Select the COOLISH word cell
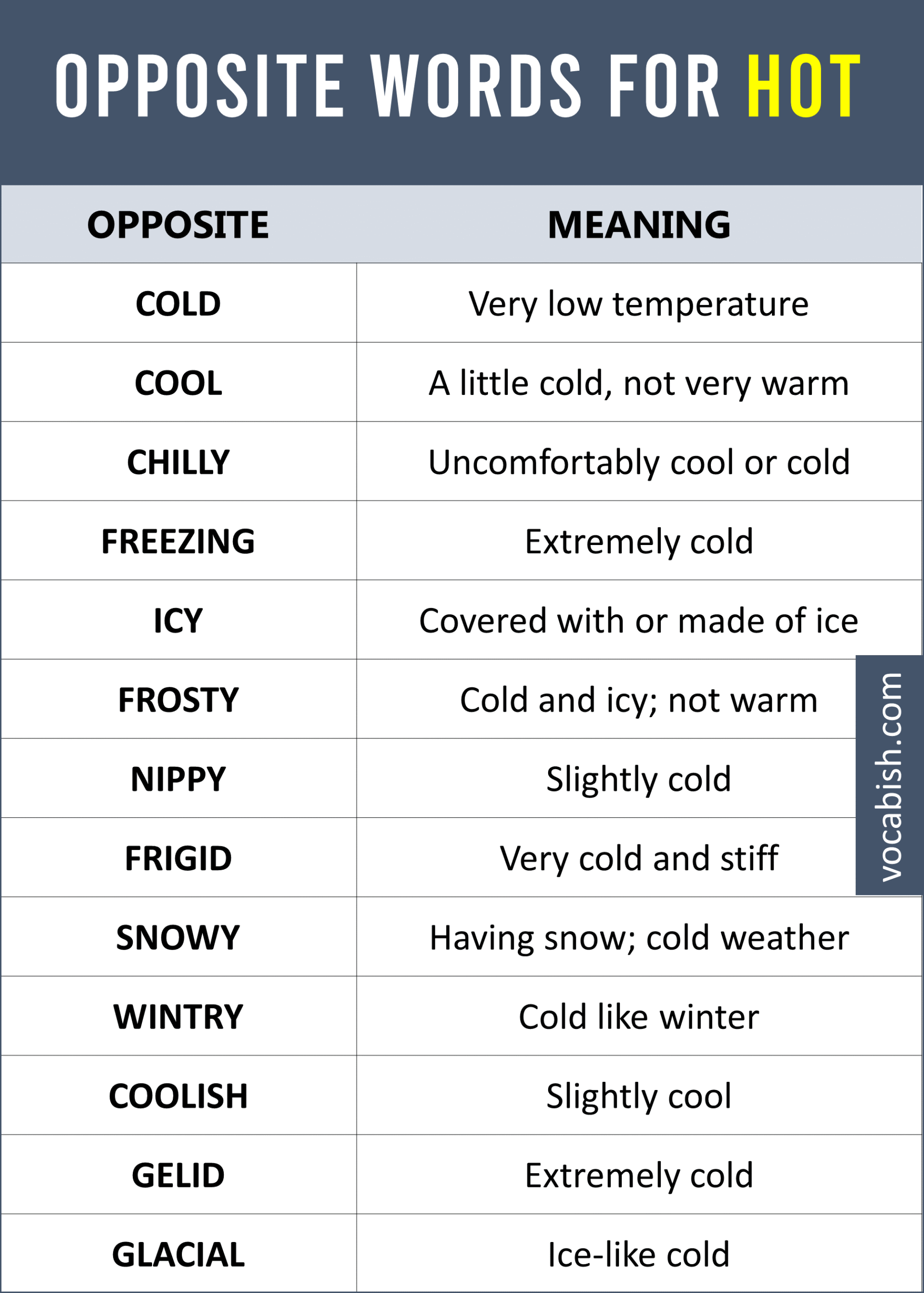924x1293 pixels. (178, 1096)
